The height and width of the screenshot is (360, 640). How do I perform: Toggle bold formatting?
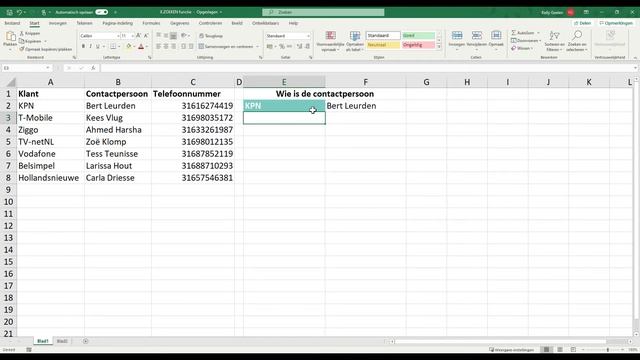point(83,47)
